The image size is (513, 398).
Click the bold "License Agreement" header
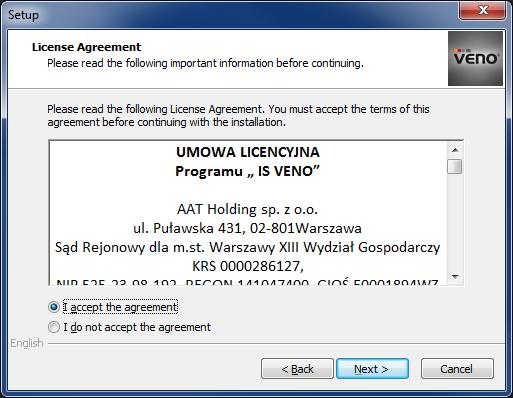87,47
